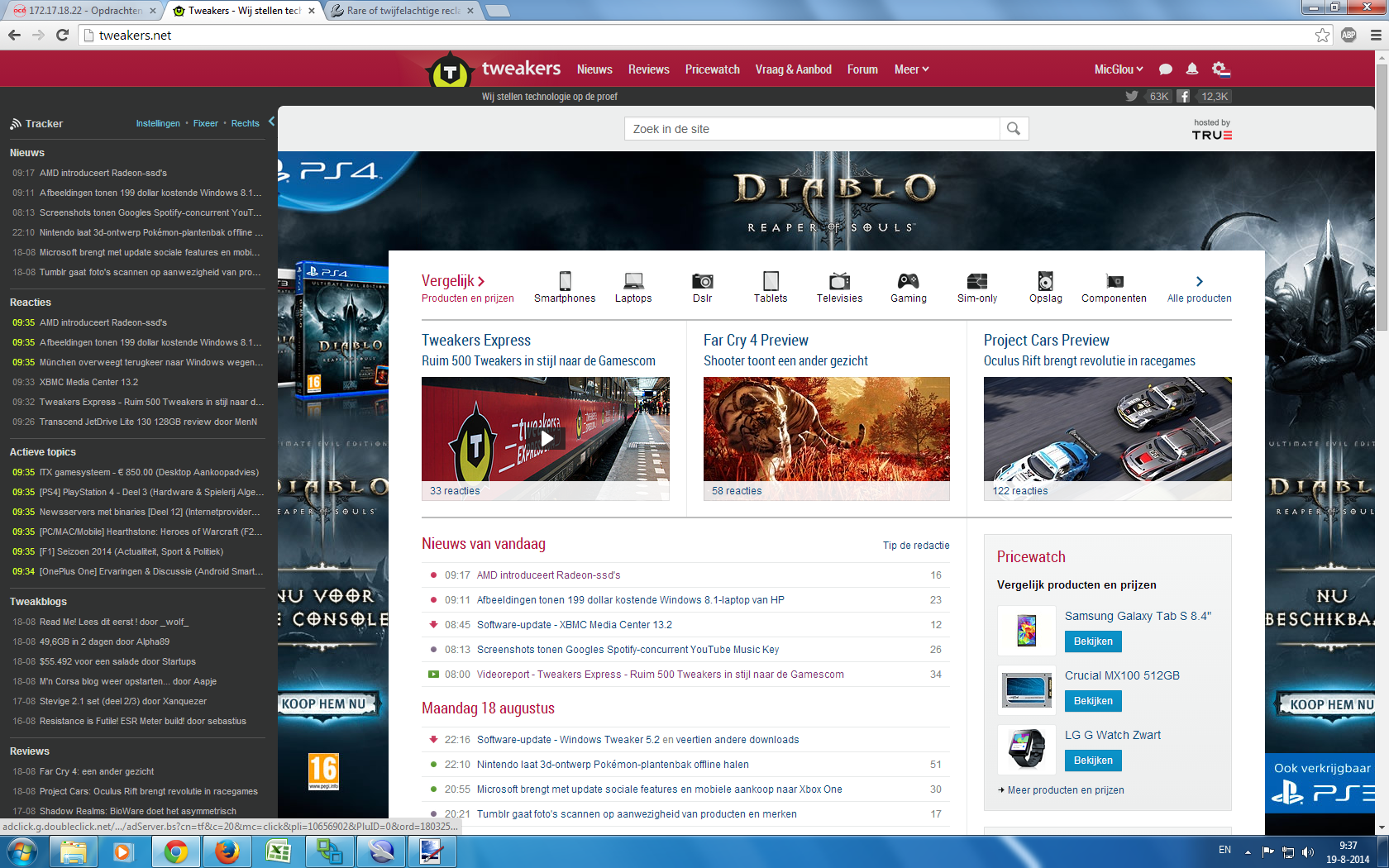Switch to the Rare of twijfelachtige tab
The width and height of the screenshot is (1389, 868).
pyautogui.click(x=404, y=11)
